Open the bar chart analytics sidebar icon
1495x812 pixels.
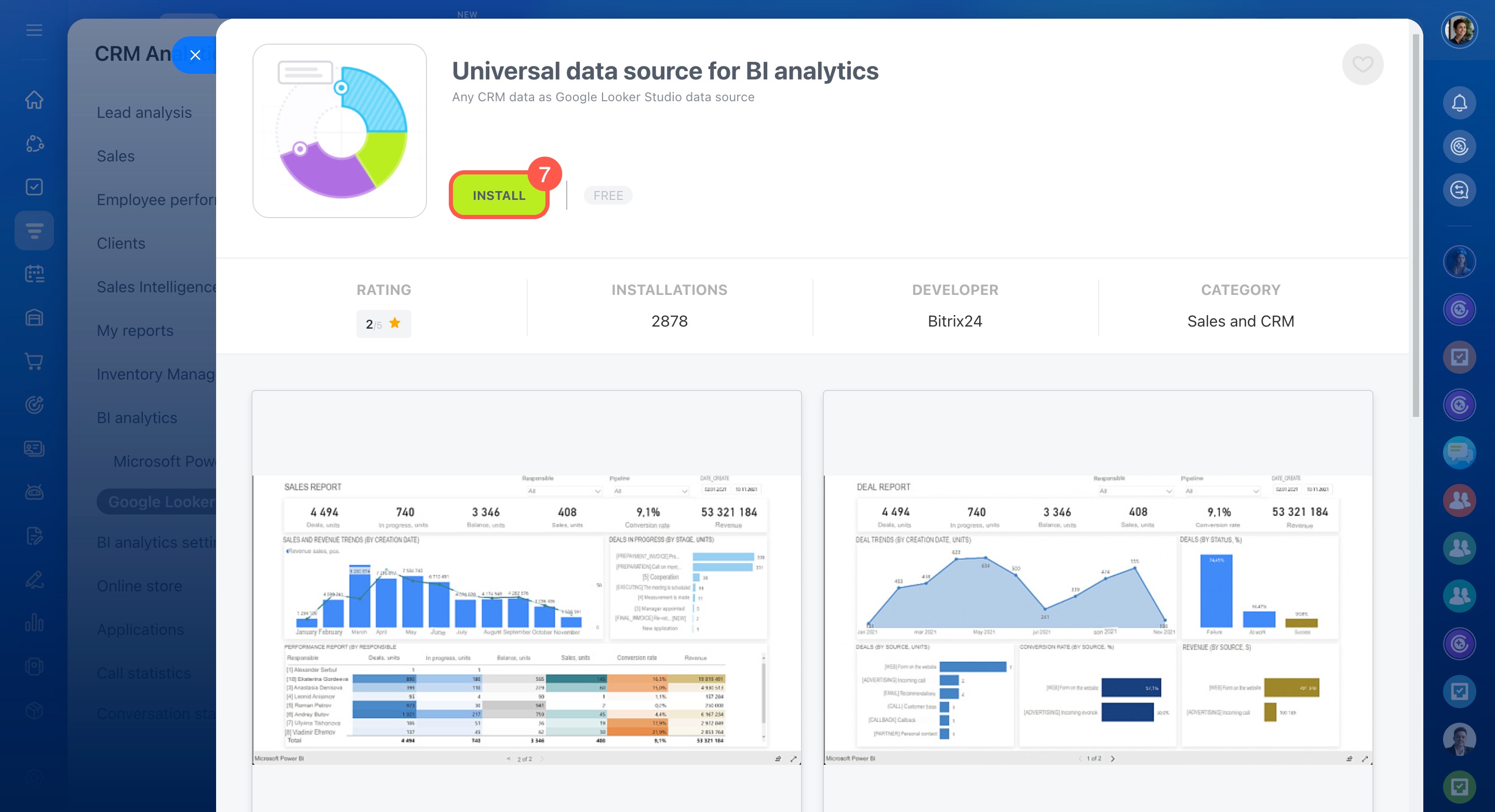click(x=34, y=623)
